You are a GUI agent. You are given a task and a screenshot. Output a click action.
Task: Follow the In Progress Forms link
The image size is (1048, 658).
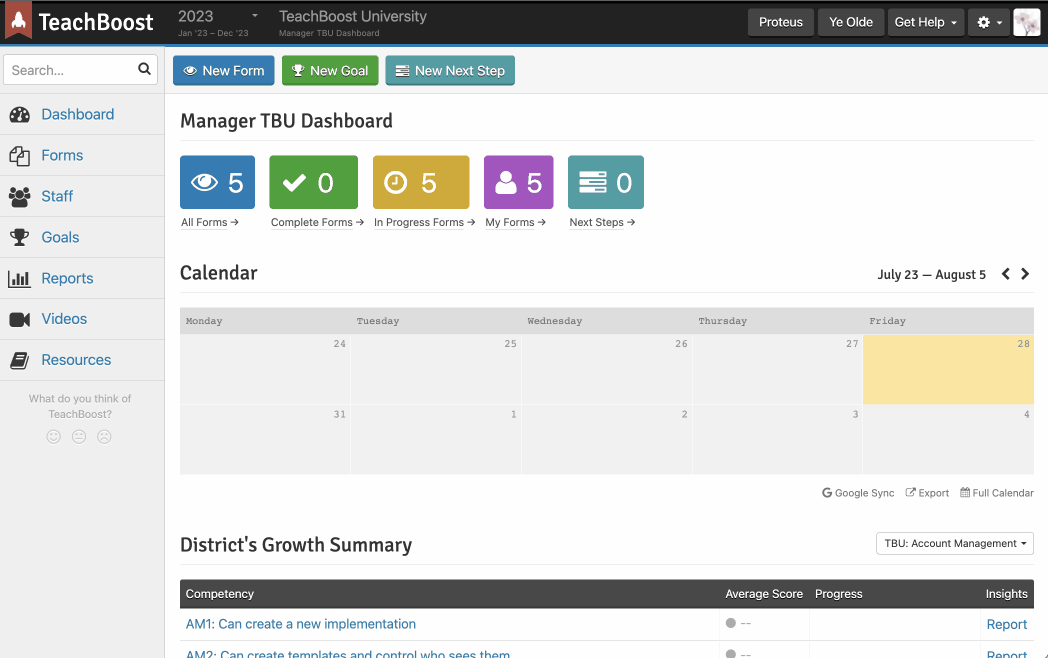tap(424, 222)
